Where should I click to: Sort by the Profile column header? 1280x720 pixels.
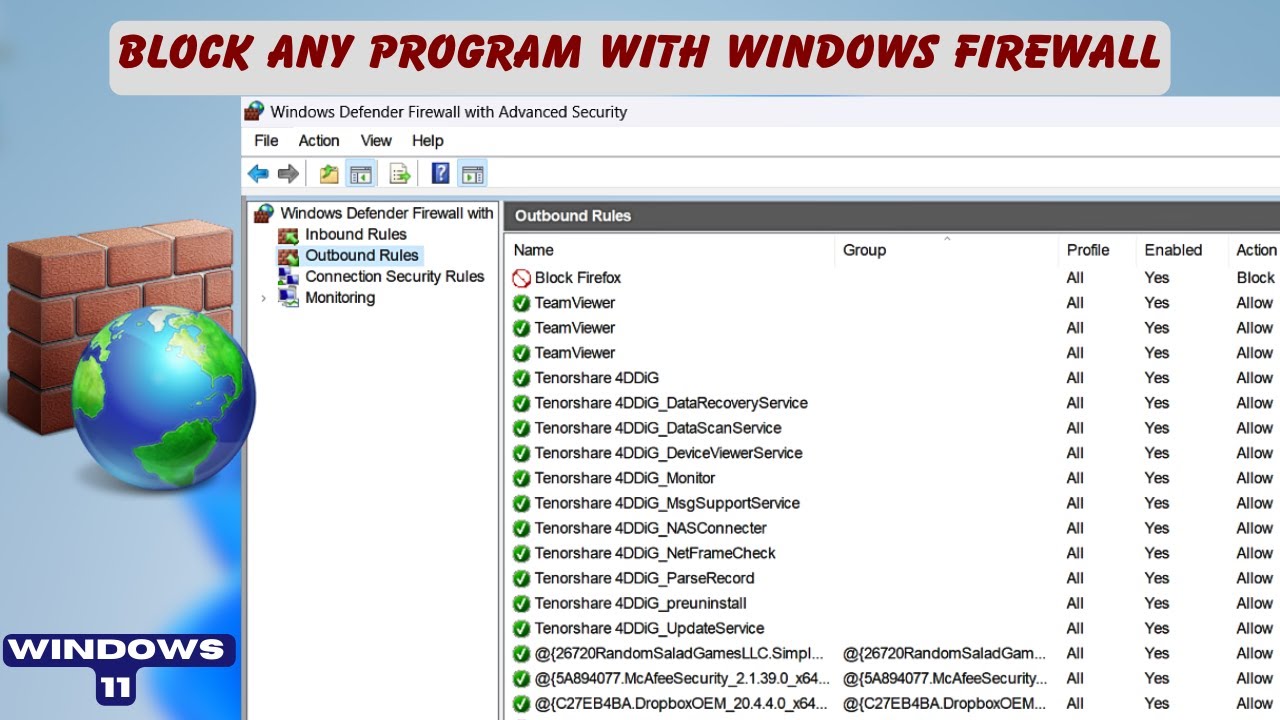(x=1097, y=250)
